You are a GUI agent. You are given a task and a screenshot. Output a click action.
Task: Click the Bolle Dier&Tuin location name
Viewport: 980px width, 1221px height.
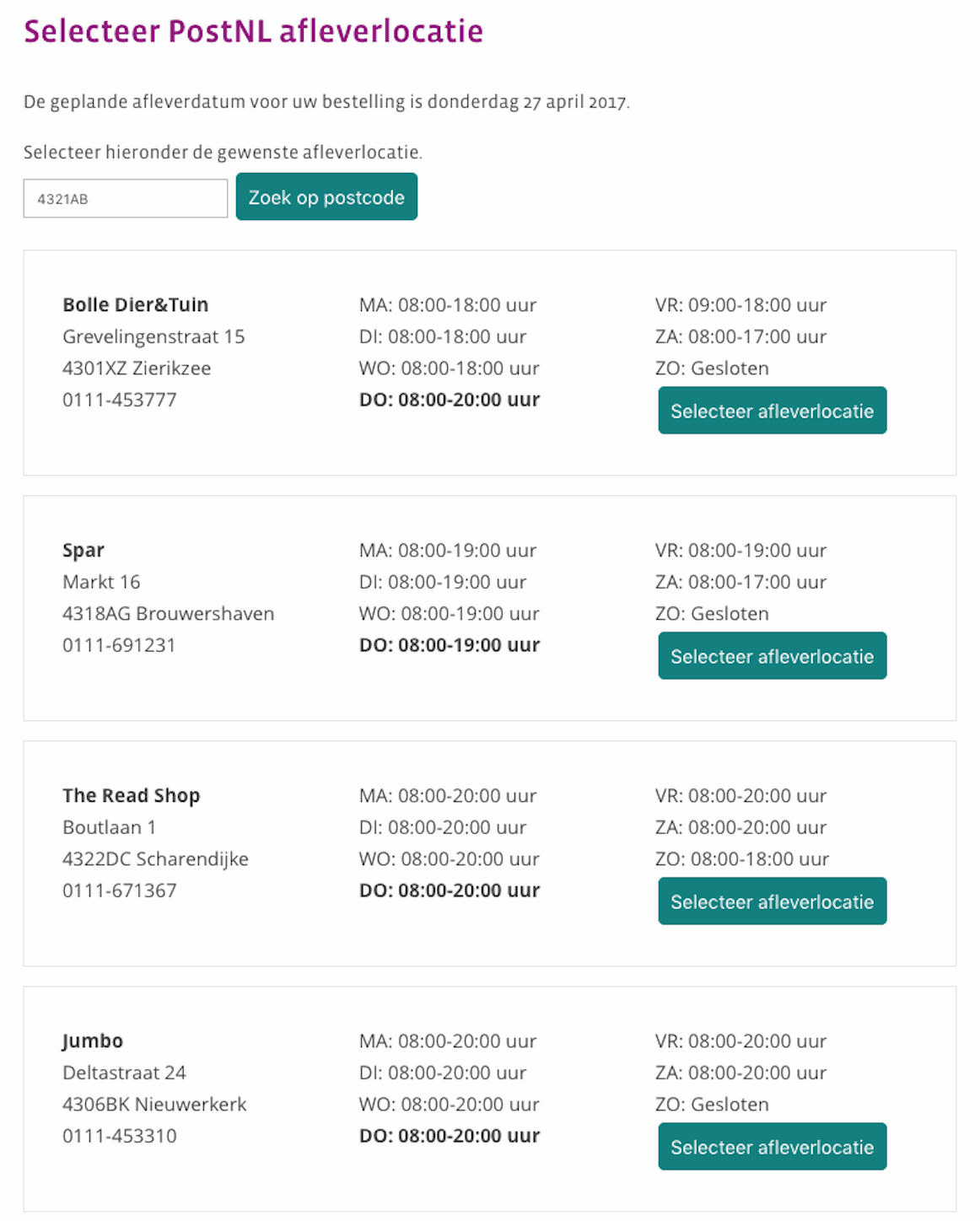click(136, 304)
